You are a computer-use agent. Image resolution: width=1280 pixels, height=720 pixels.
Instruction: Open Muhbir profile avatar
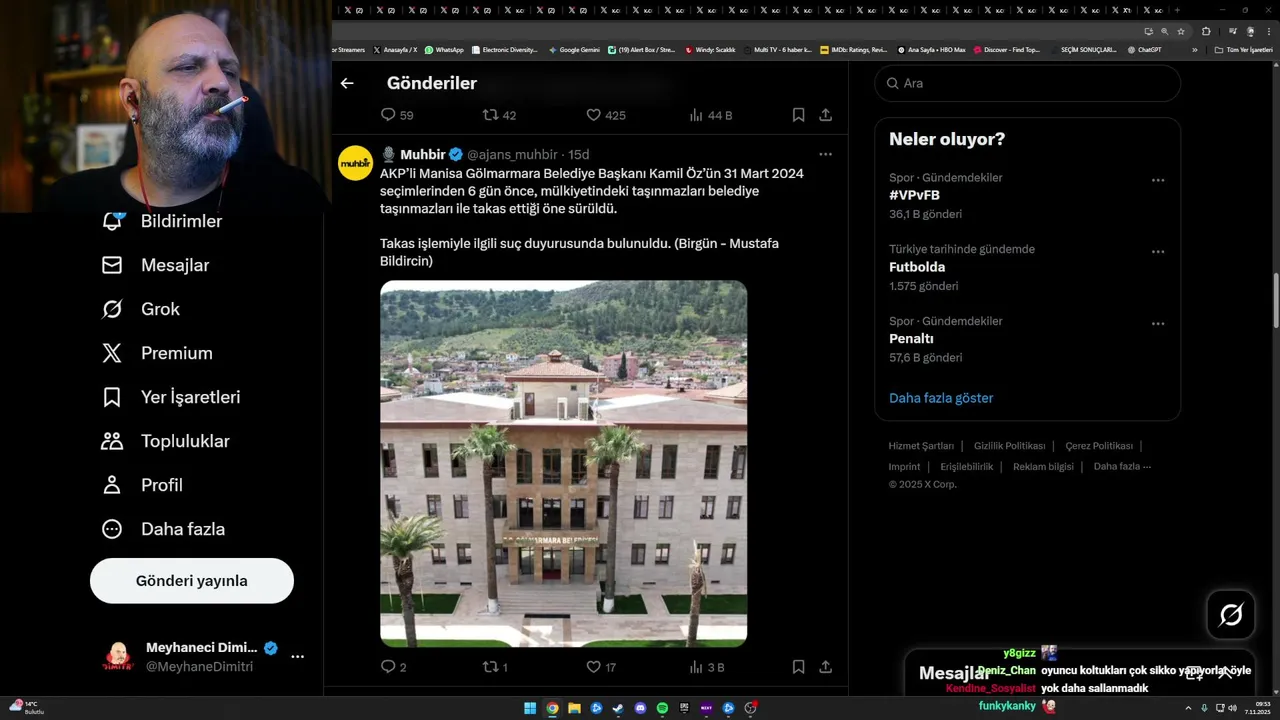pos(355,163)
